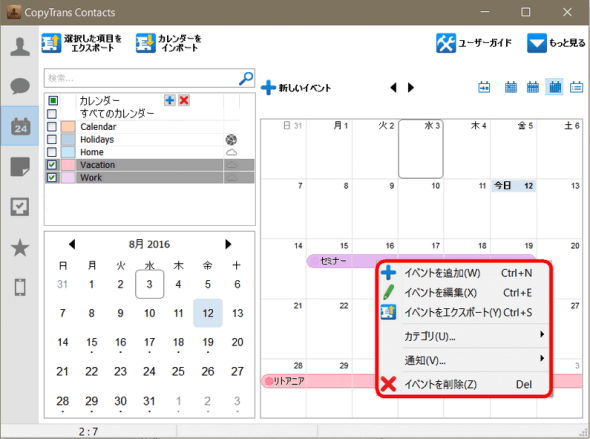This screenshot has width=590, height=439.
Task: Select the Holidays calendar row name
Action: (x=97, y=140)
